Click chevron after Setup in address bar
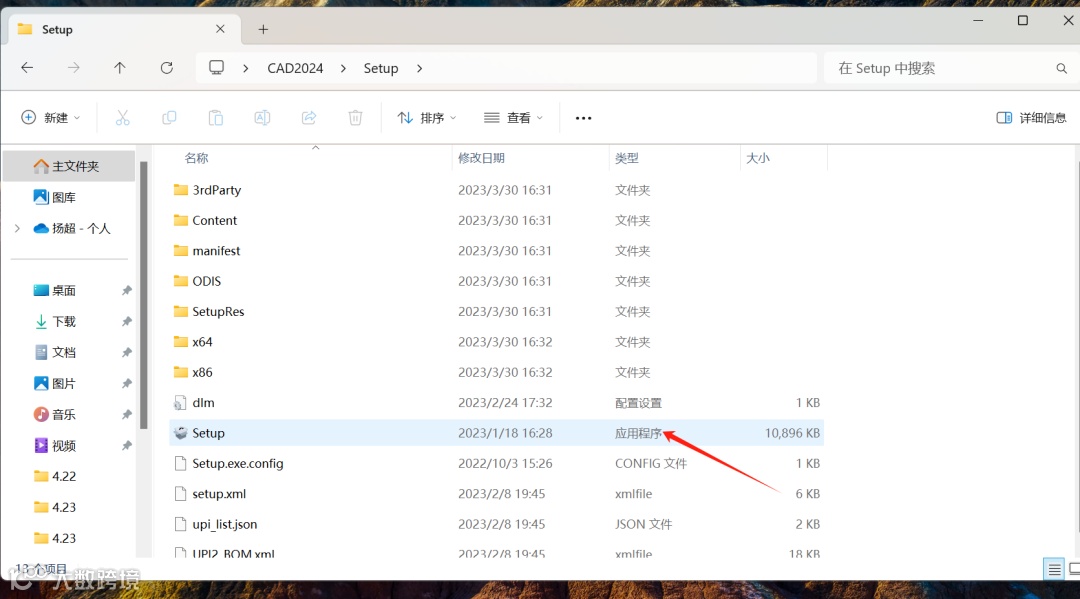This screenshot has width=1080, height=599. click(x=419, y=68)
